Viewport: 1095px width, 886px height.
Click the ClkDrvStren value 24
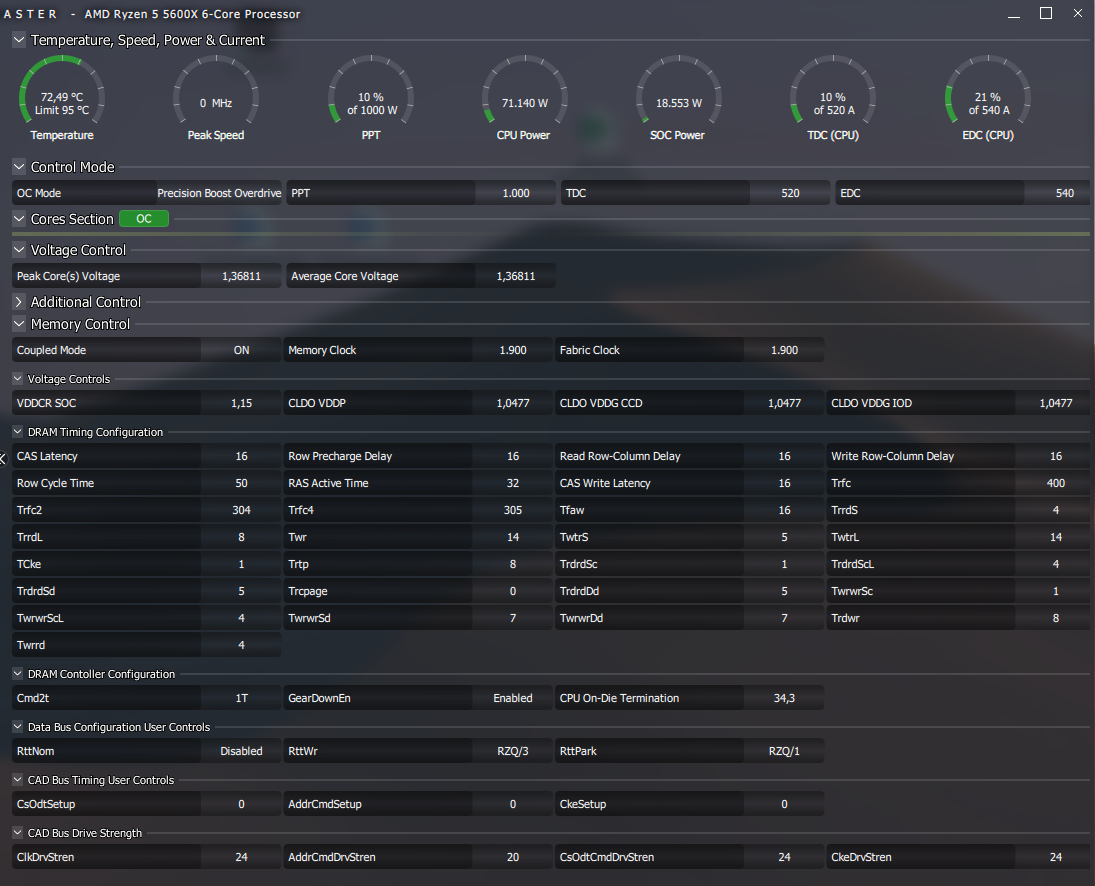(241, 857)
